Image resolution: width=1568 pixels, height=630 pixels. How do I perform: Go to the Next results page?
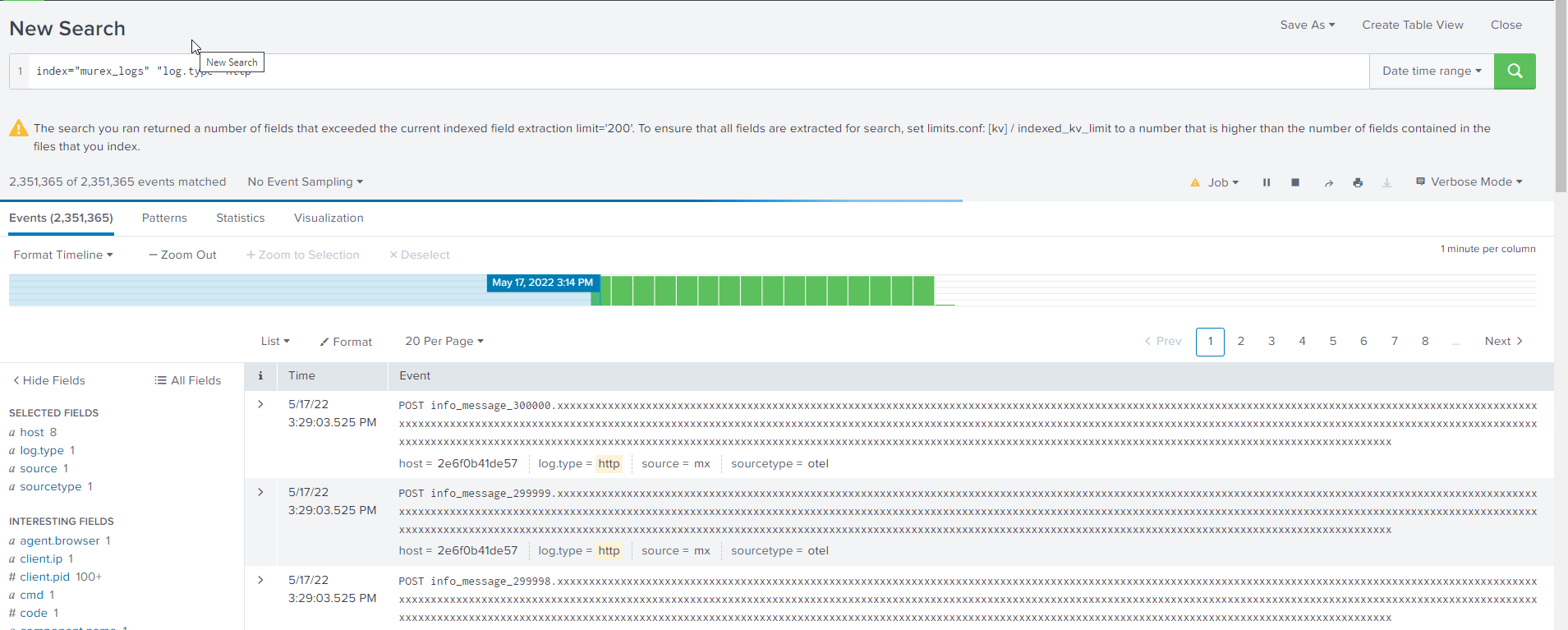click(1503, 341)
